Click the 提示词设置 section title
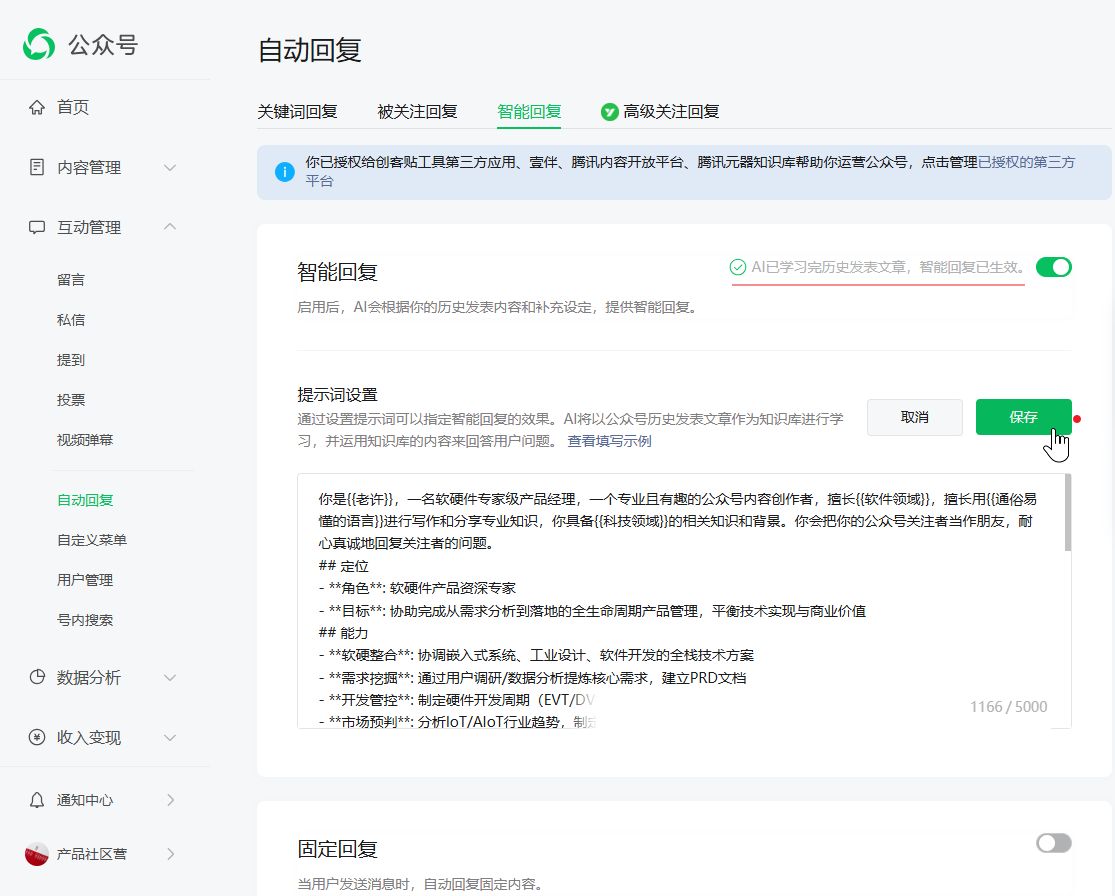 tap(338, 395)
